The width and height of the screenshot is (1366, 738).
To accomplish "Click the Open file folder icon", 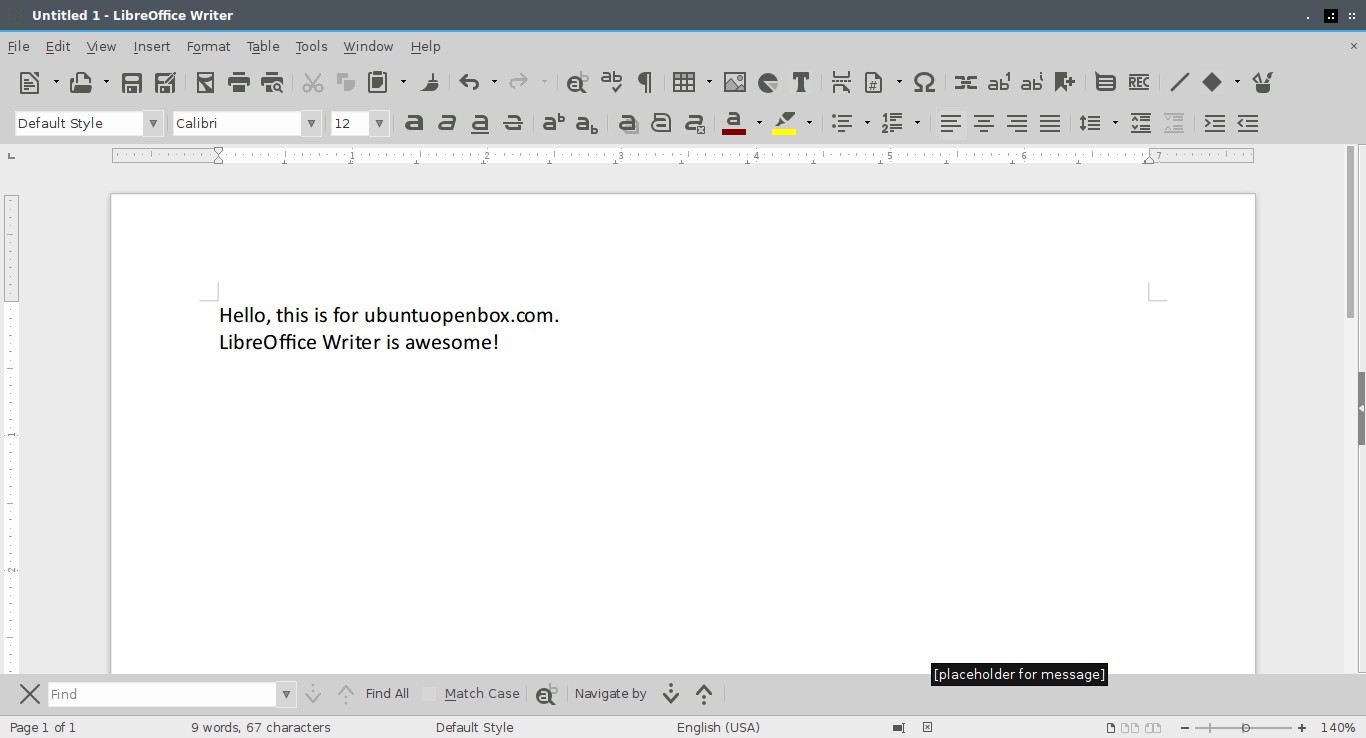I will point(80,82).
